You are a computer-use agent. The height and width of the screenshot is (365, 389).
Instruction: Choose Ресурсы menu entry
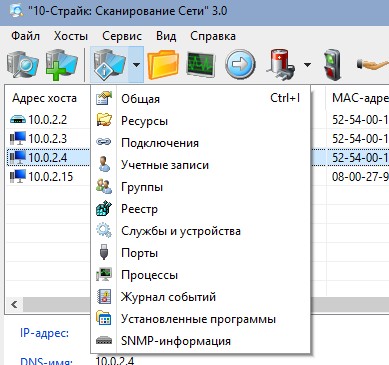(x=200, y=120)
